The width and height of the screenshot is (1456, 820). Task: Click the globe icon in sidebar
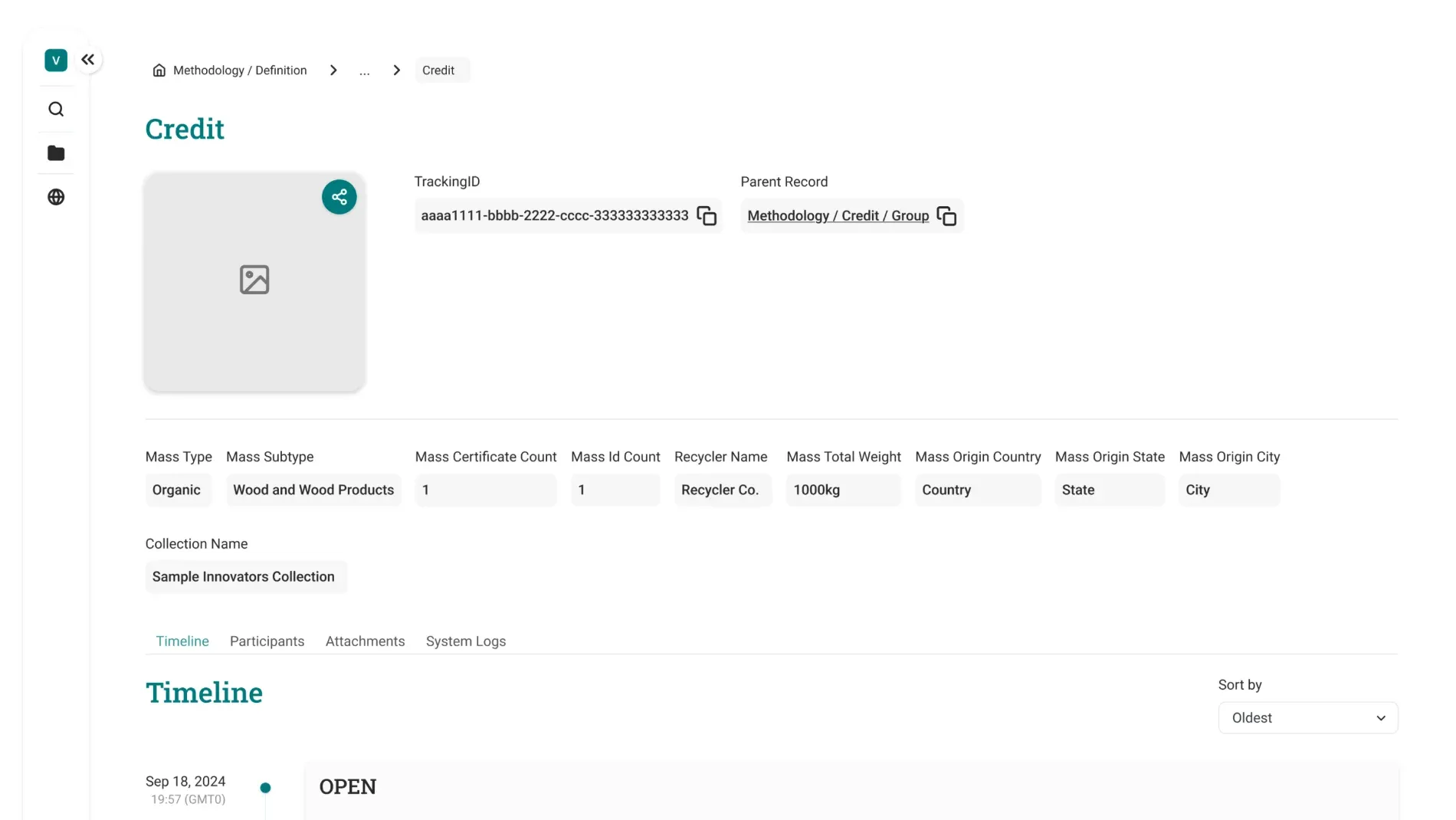pyautogui.click(x=56, y=197)
